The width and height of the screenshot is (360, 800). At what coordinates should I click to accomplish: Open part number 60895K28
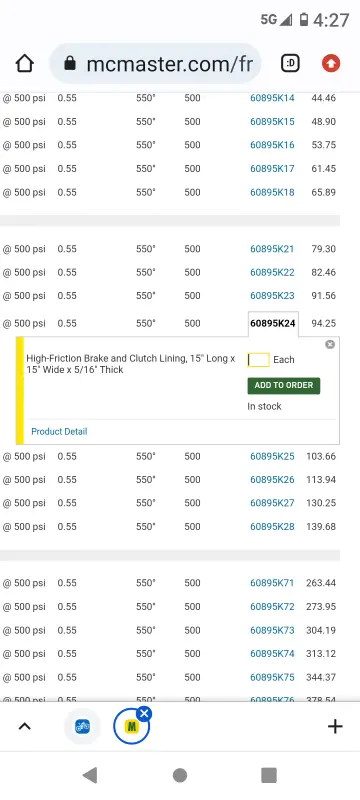[272, 527]
